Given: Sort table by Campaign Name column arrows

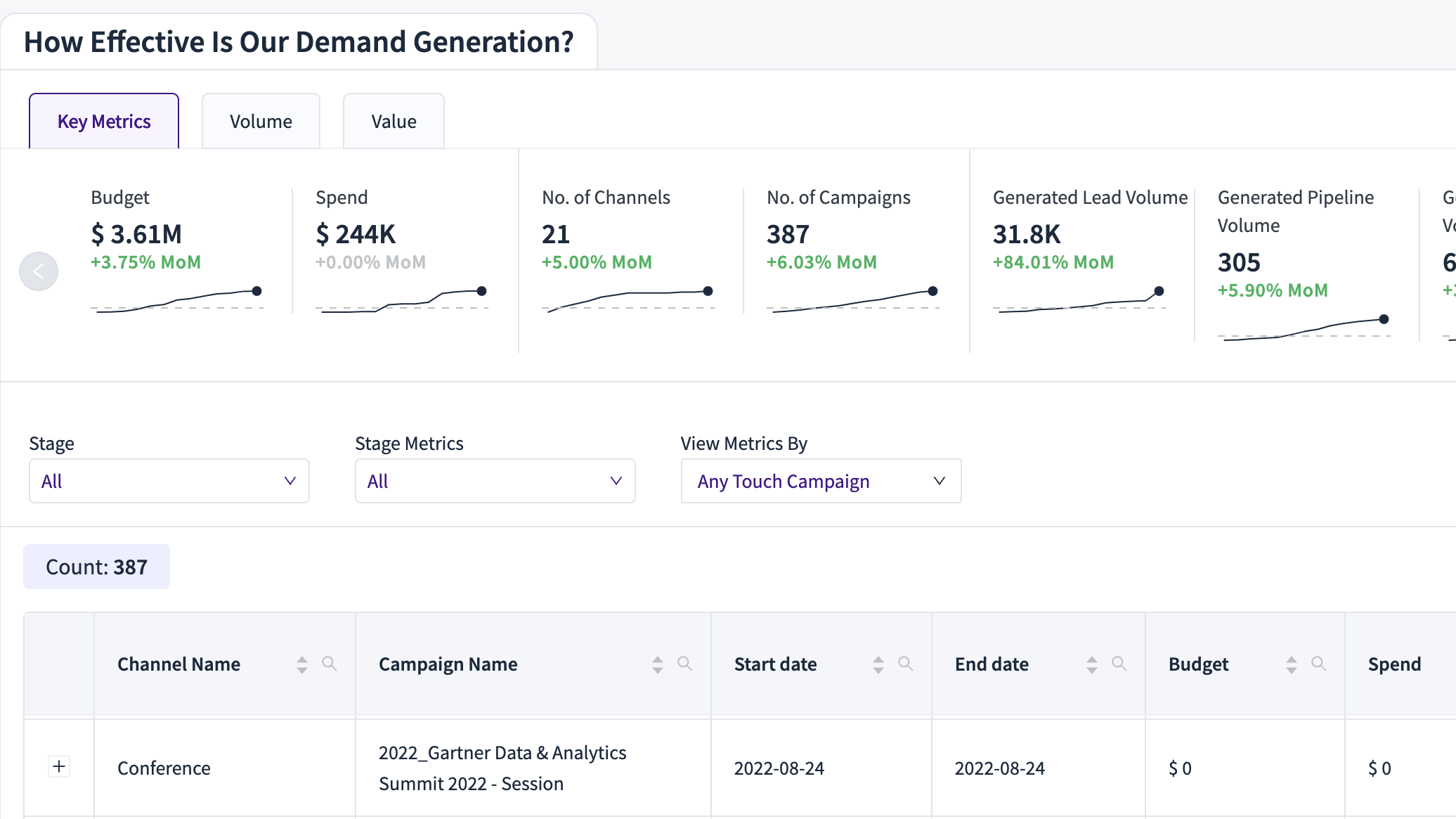Looking at the screenshot, I should pos(658,664).
